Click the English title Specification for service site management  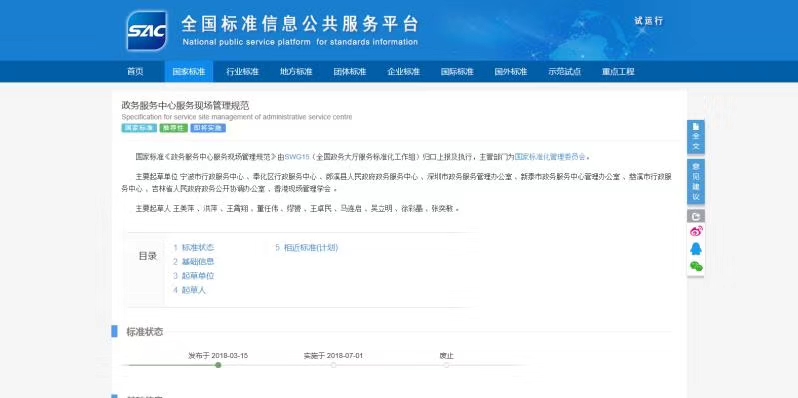click(237, 117)
